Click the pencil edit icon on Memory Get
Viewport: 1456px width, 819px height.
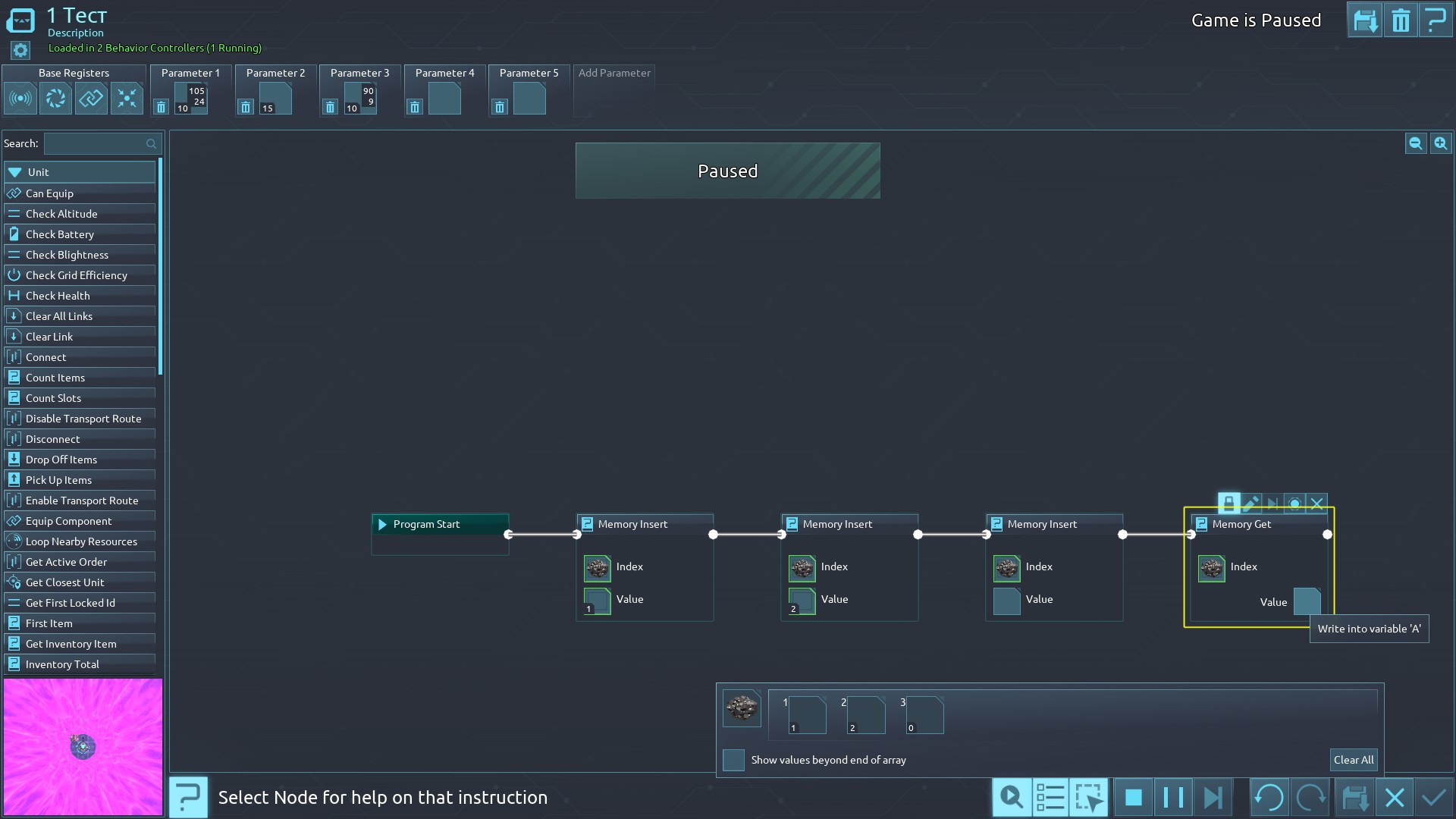(1250, 504)
